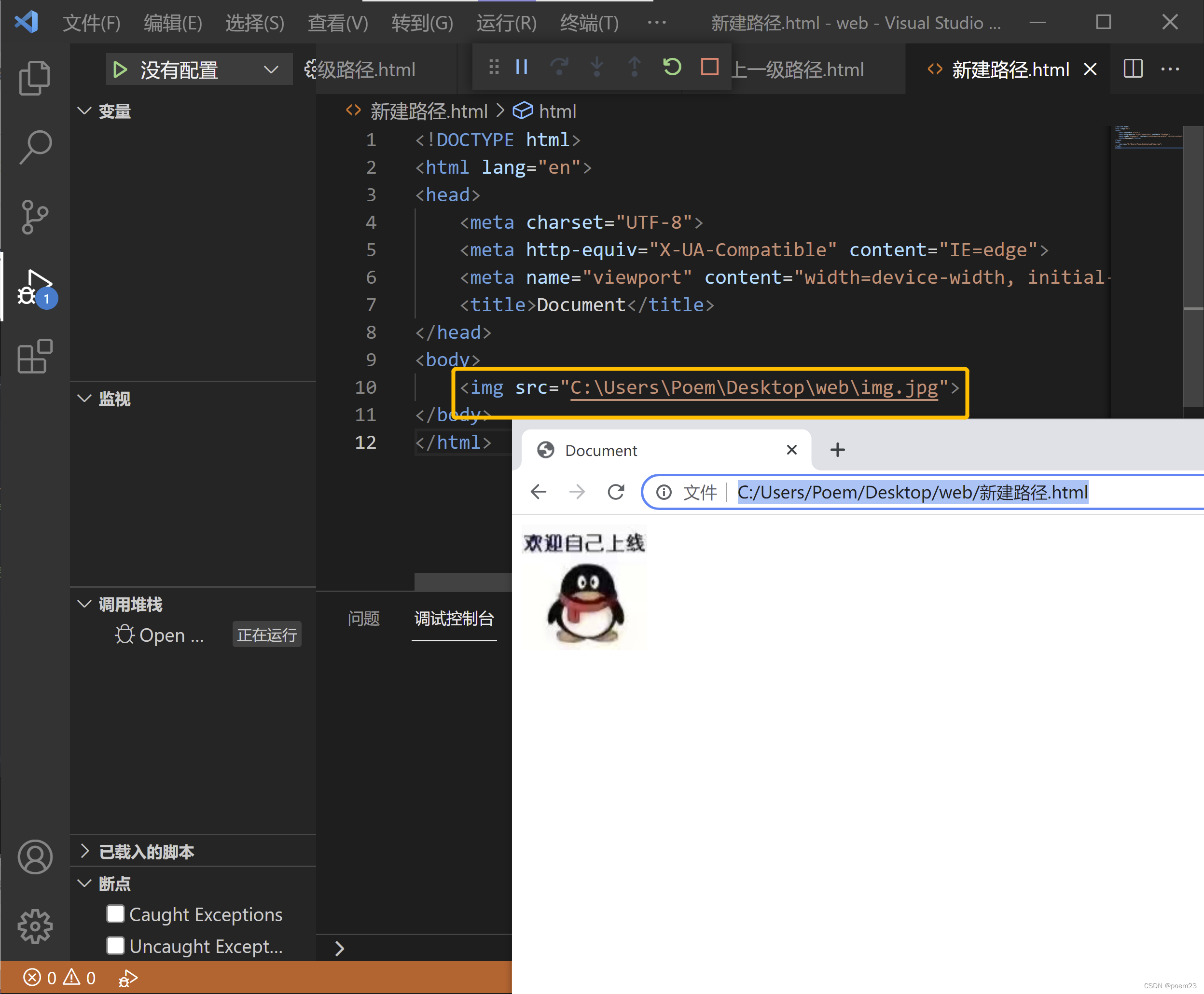Click the browser address bar URL
This screenshot has height=994, width=1204.
912,493
